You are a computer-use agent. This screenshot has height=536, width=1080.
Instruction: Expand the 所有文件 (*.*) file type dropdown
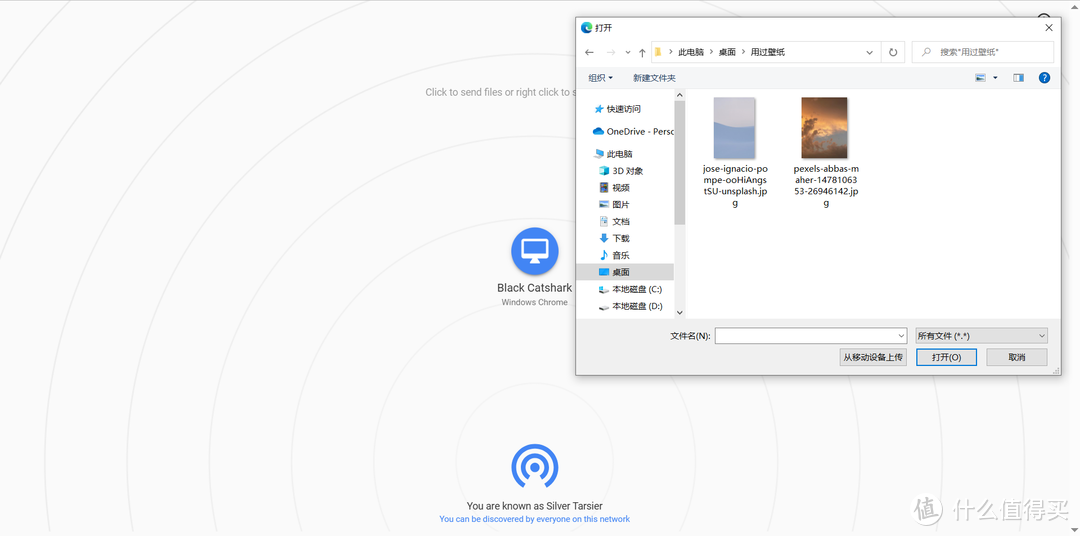(981, 336)
